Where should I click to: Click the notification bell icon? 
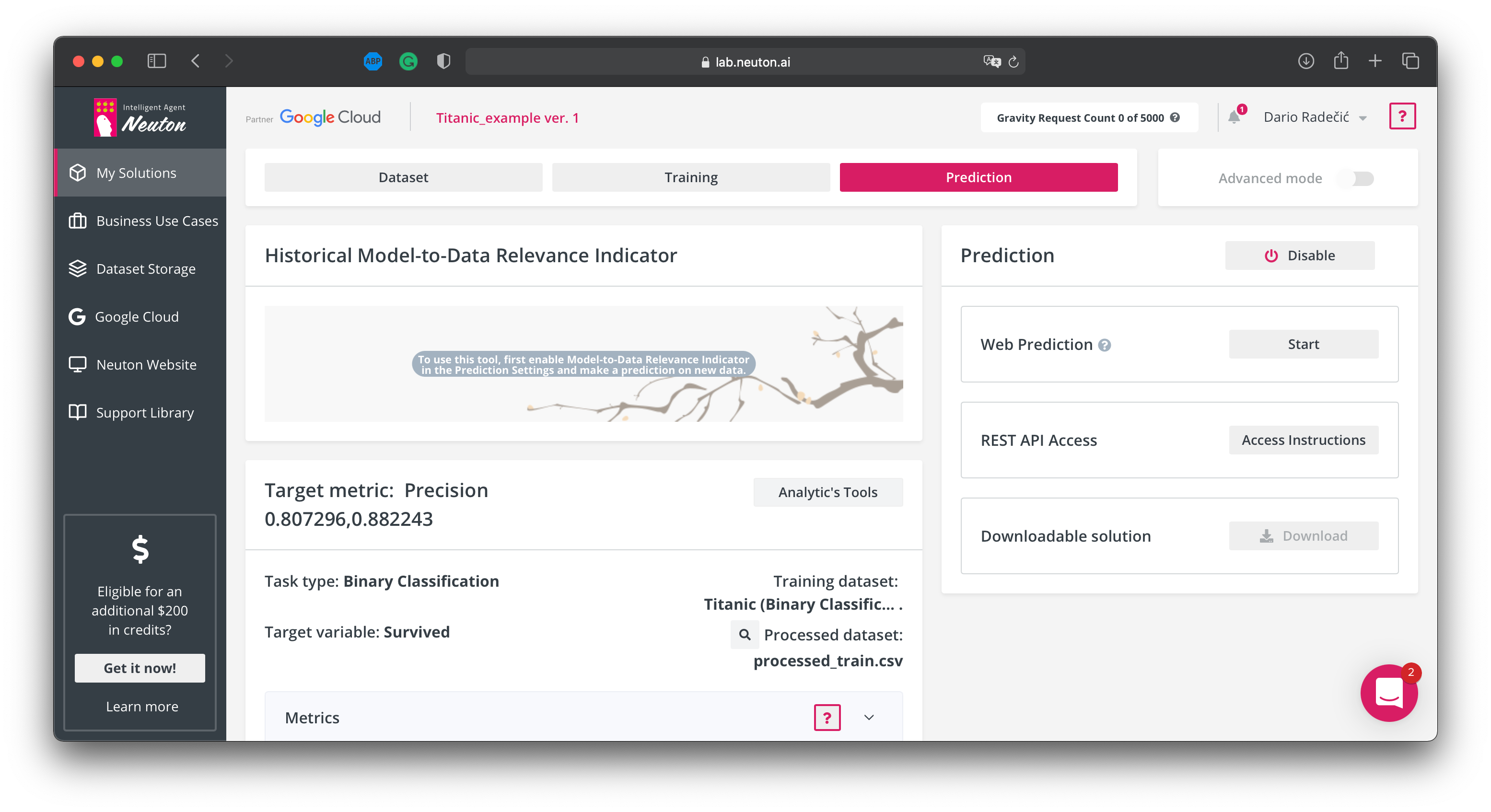click(1234, 117)
